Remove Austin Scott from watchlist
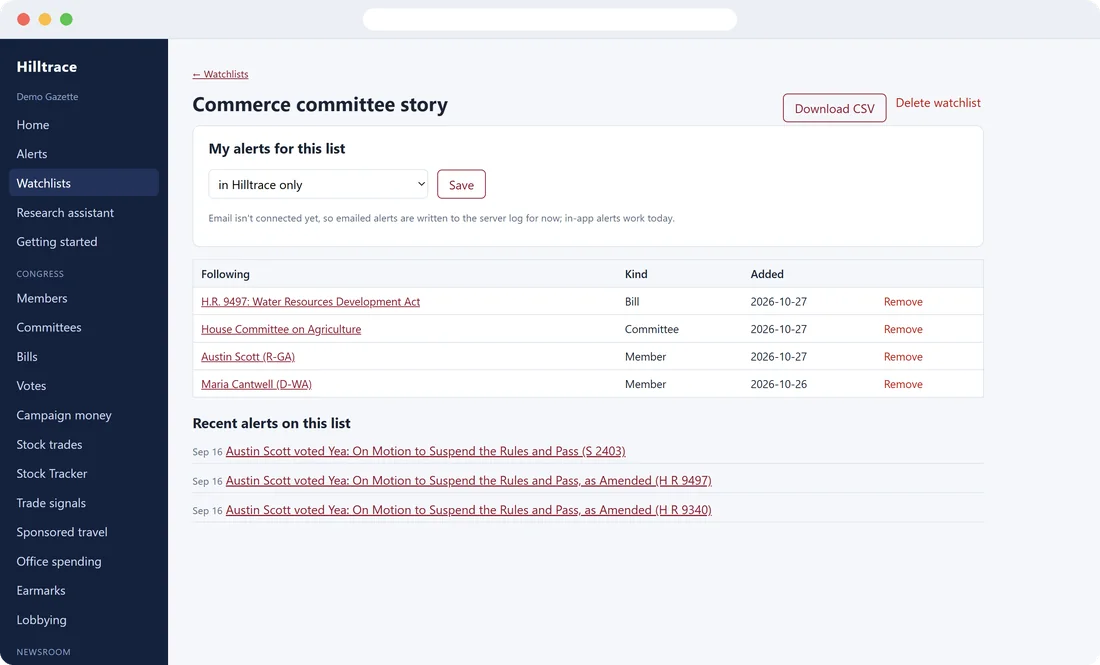The image size is (1100, 665). (x=903, y=356)
